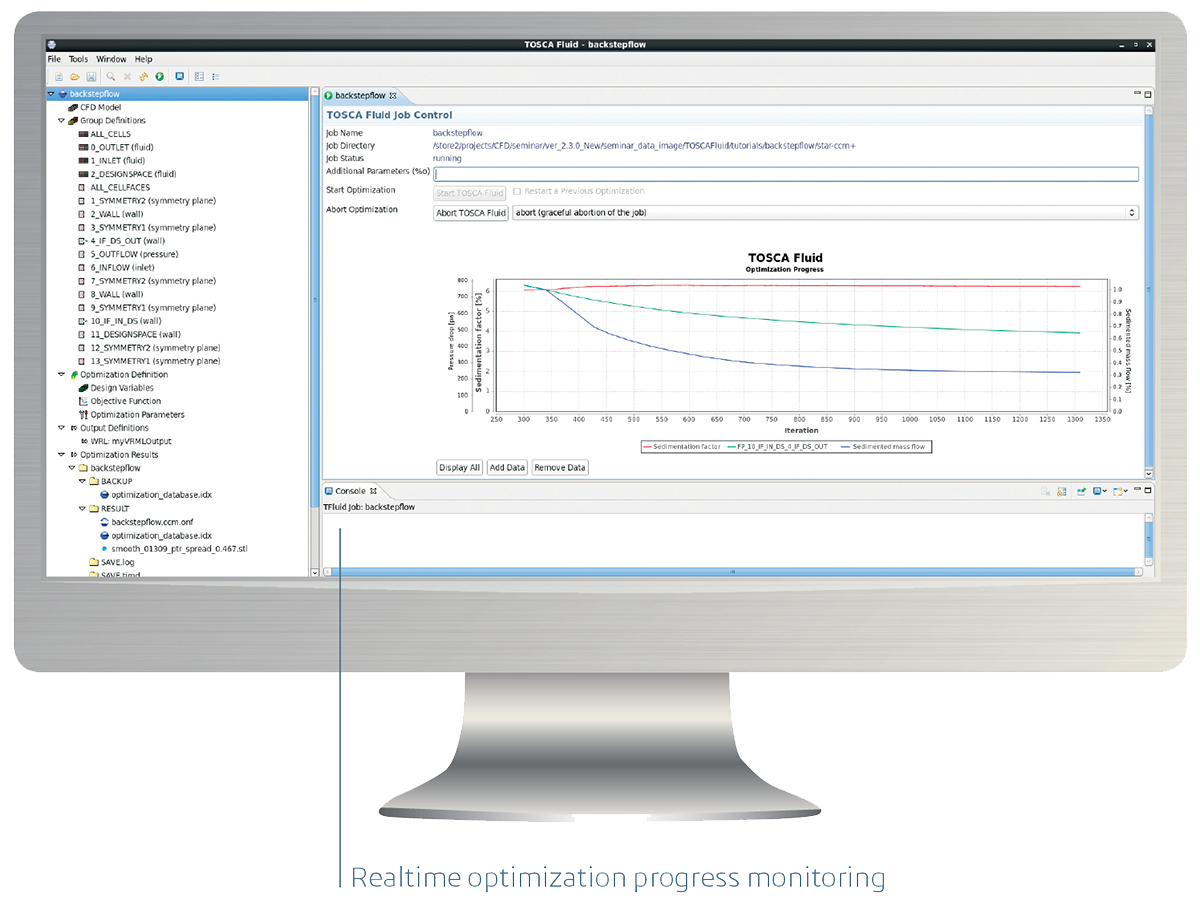Click the magnifying glass search toolbar icon
1200x900 pixels.
coord(111,77)
